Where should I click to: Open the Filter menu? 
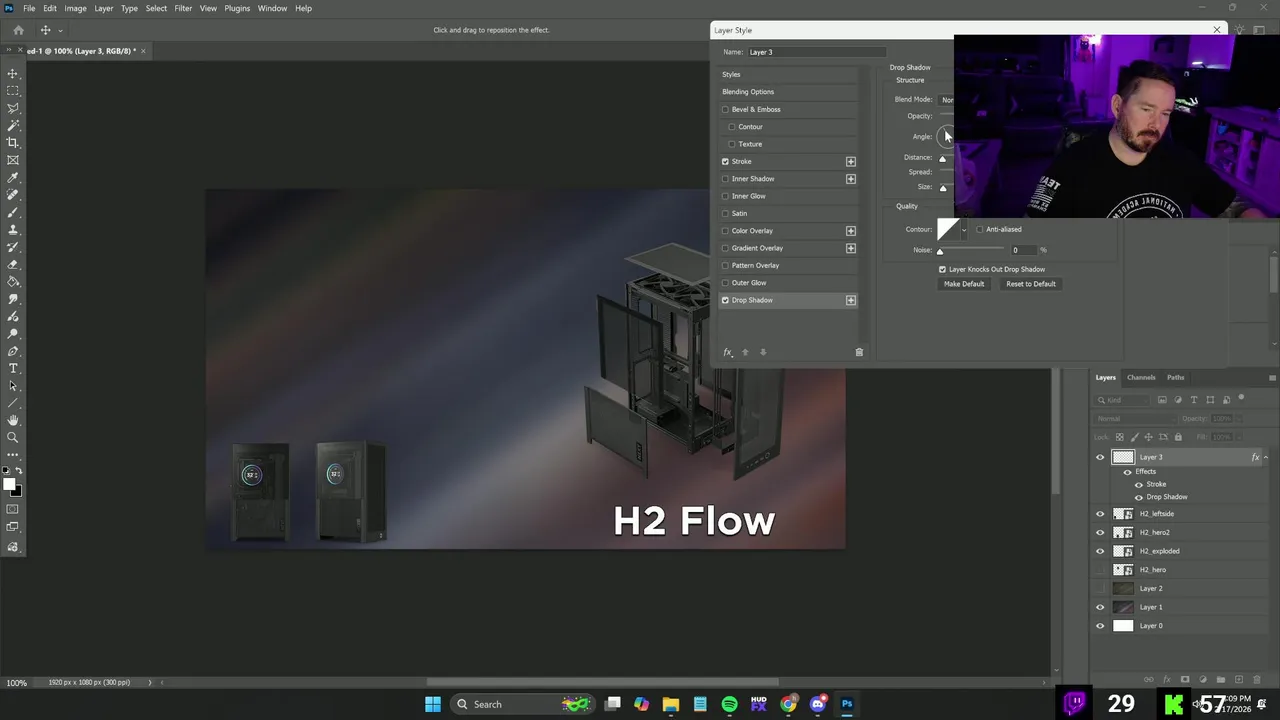183,8
